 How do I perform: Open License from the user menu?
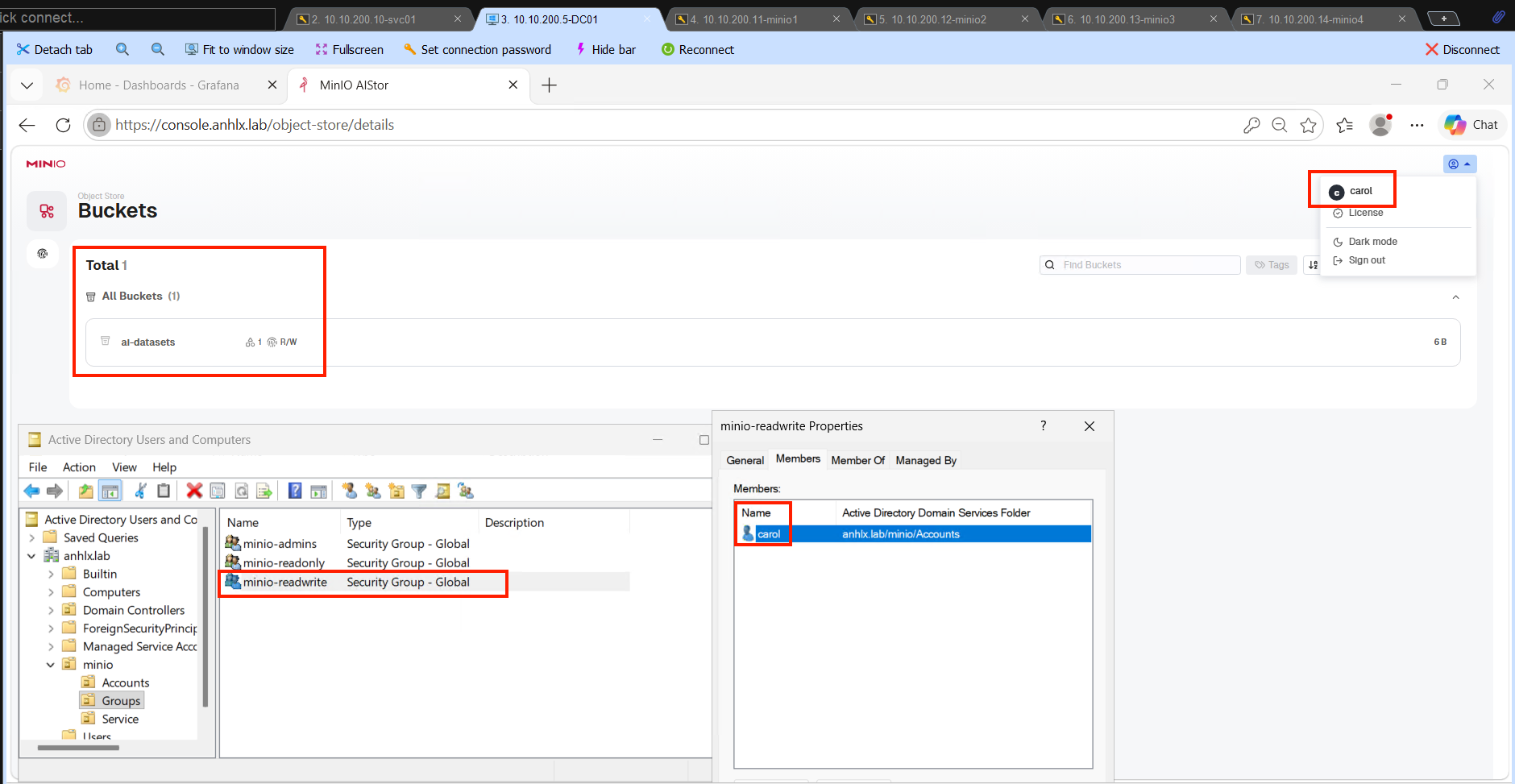pyautogui.click(x=1358, y=213)
